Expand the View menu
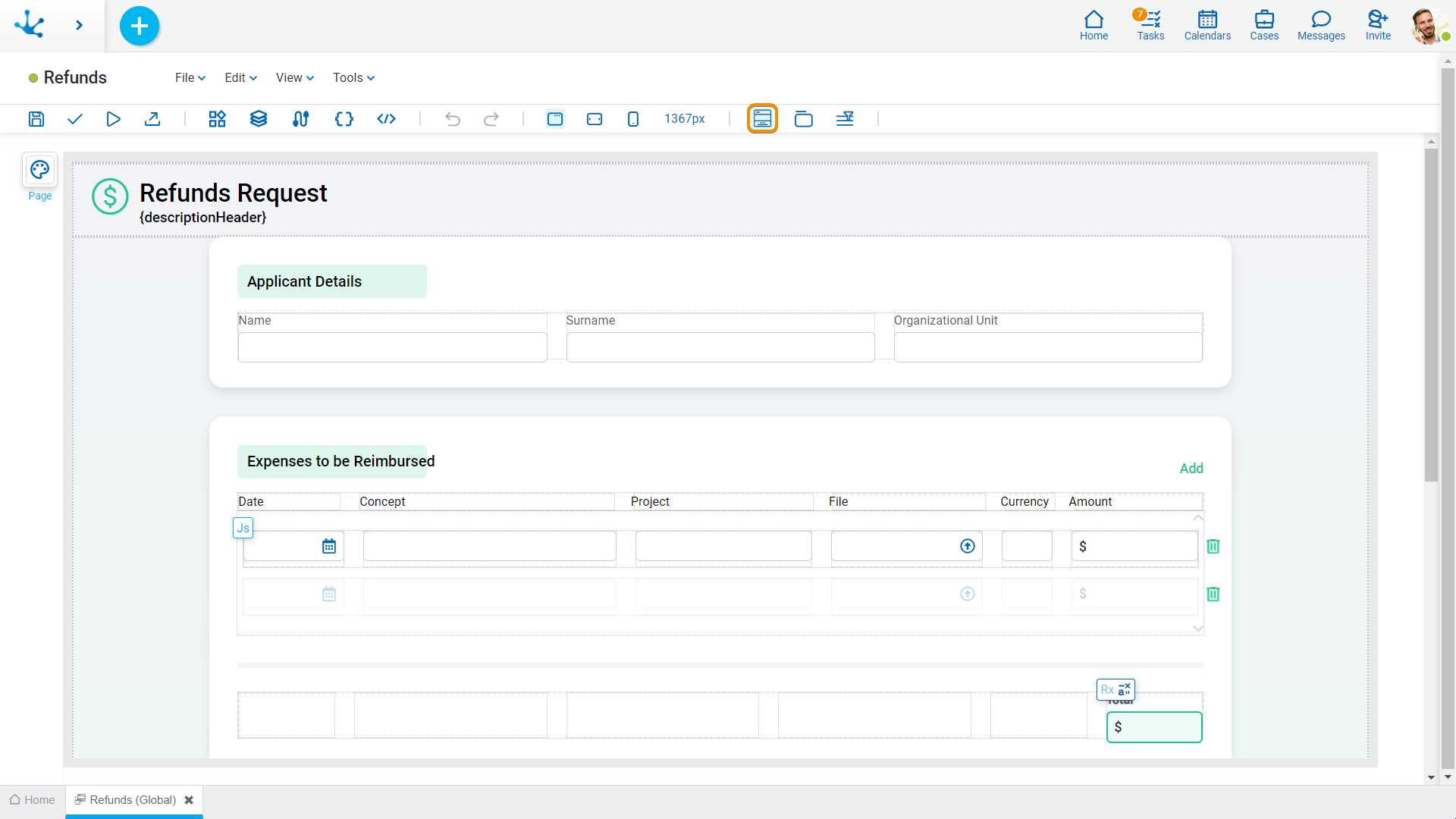Screen dimensions: 1456x819 pos(294,77)
